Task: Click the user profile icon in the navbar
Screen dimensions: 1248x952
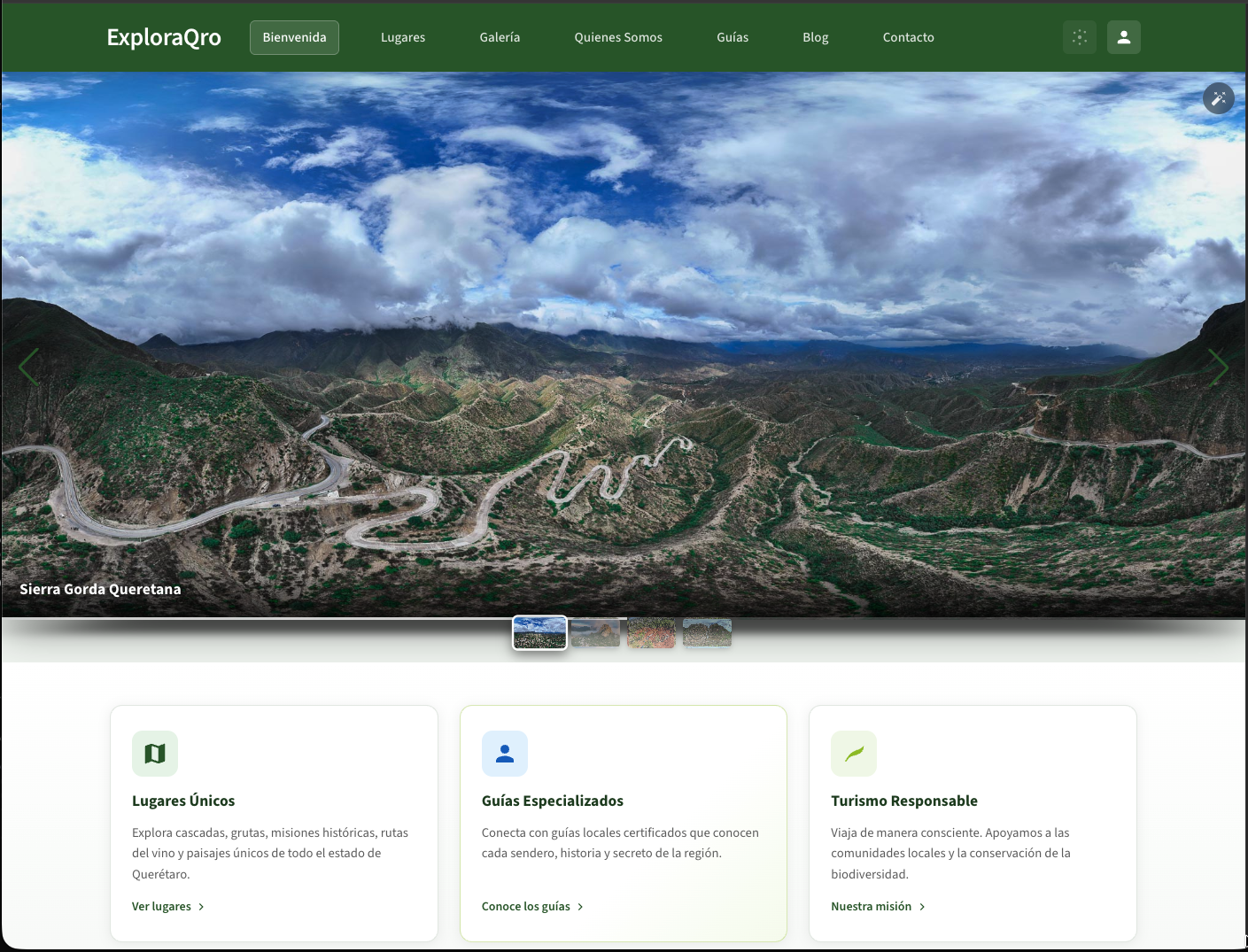Action: (x=1123, y=37)
